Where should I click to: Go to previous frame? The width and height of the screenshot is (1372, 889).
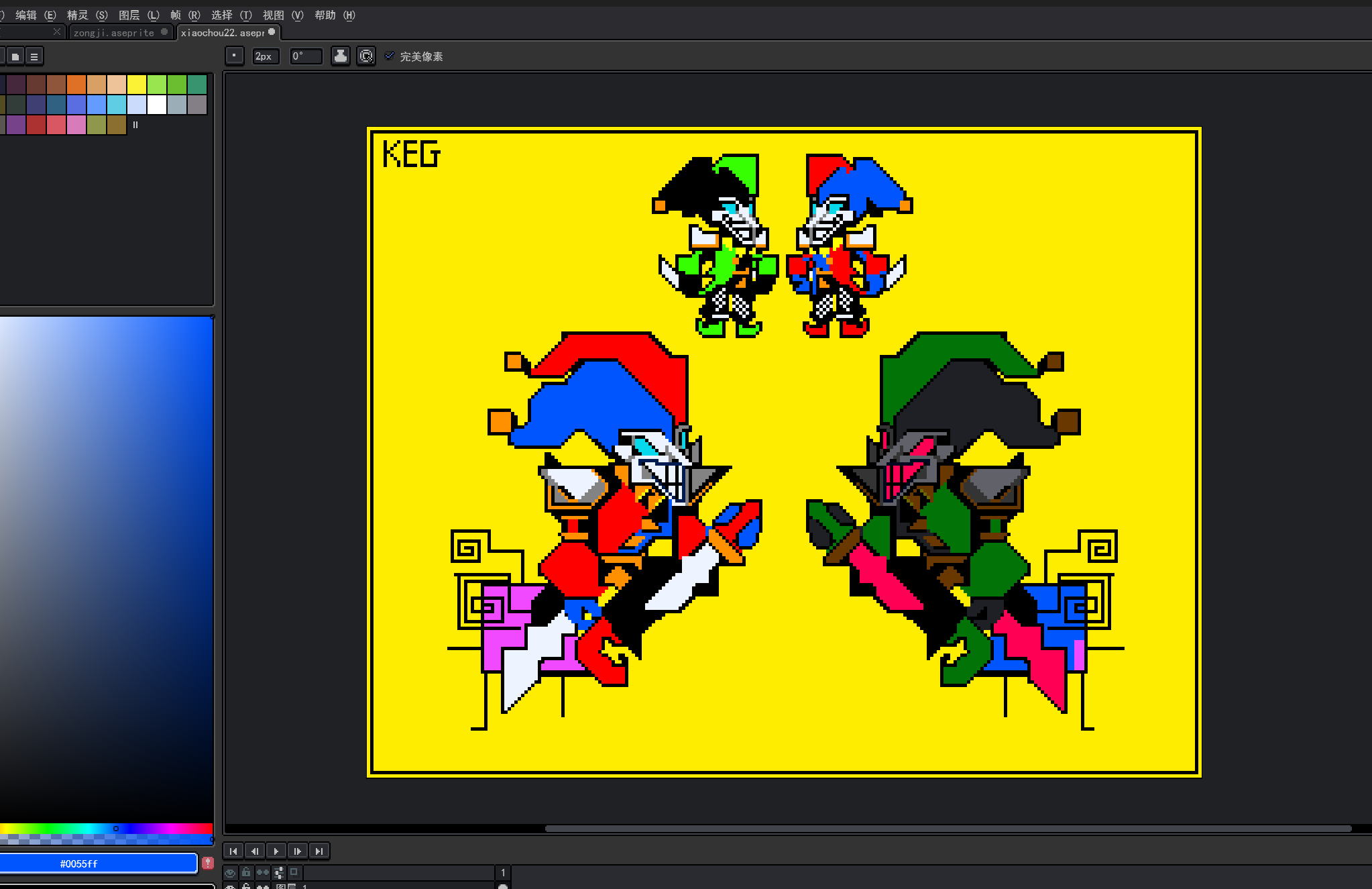tap(255, 851)
